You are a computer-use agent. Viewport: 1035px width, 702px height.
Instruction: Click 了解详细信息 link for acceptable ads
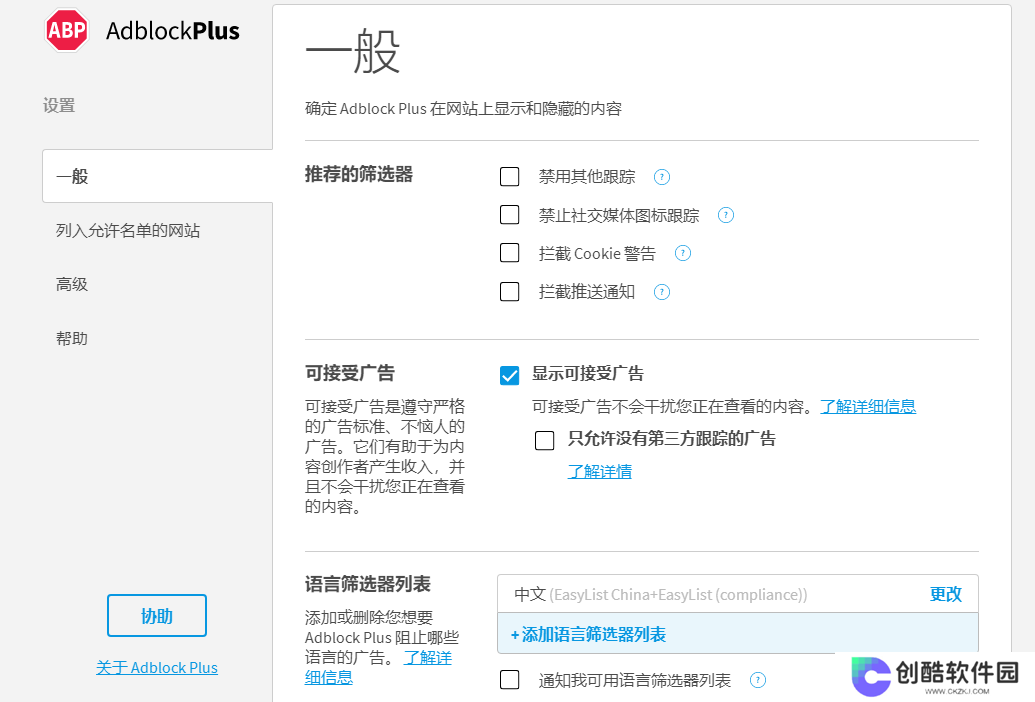point(868,406)
